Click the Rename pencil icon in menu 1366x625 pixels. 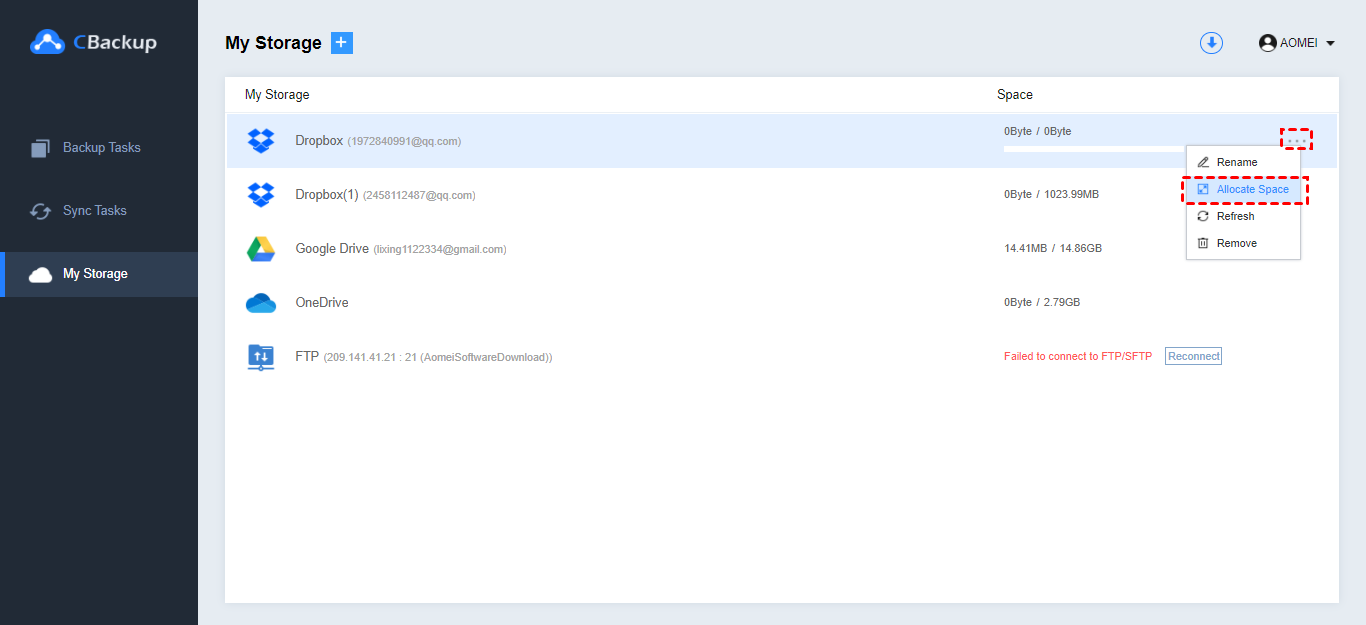pyautogui.click(x=1203, y=161)
